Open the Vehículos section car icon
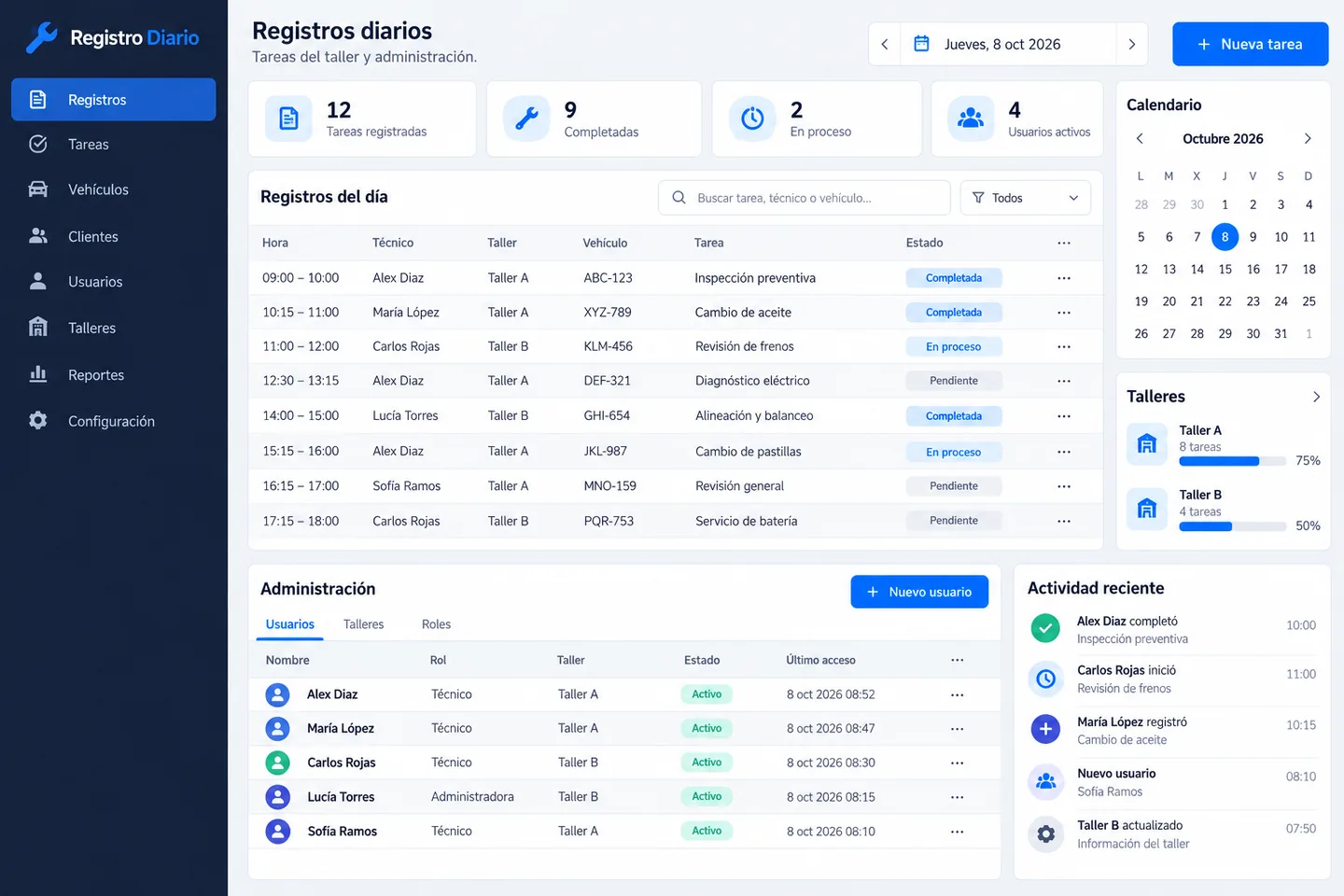The image size is (1344, 896). tap(38, 189)
